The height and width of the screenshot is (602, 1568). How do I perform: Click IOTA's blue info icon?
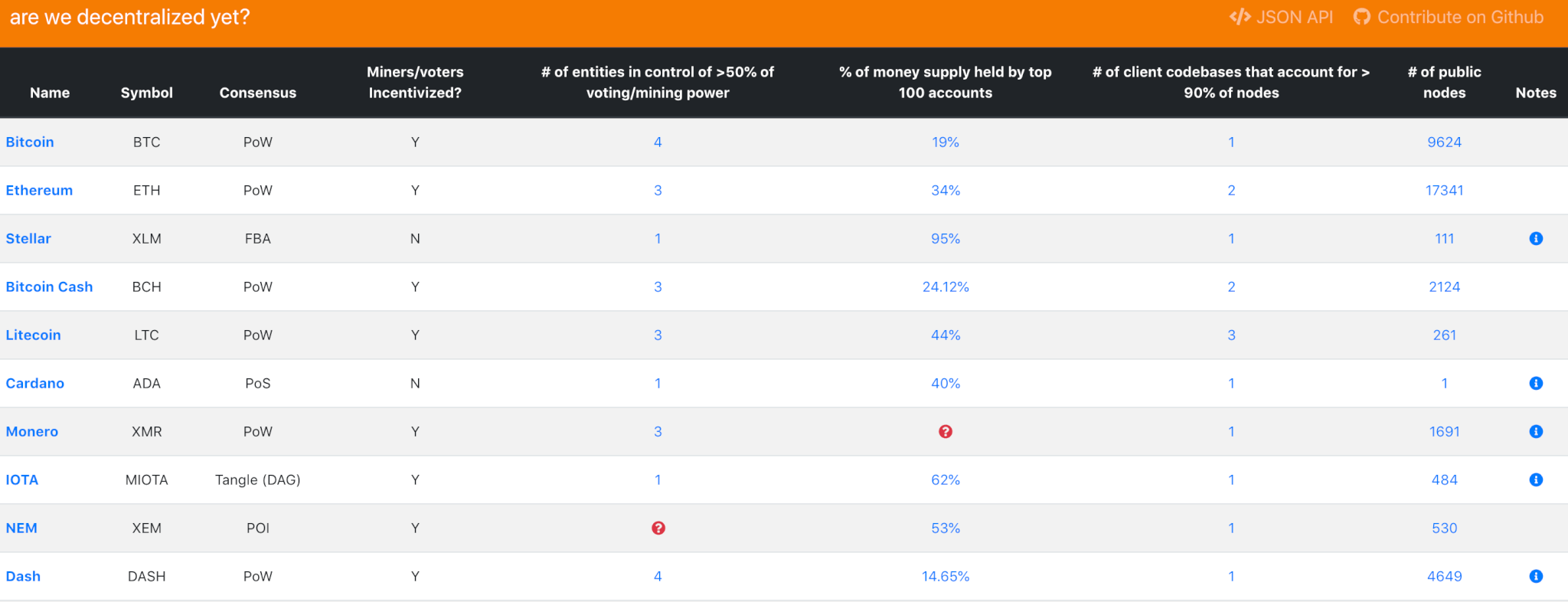tap(1535, 479)
